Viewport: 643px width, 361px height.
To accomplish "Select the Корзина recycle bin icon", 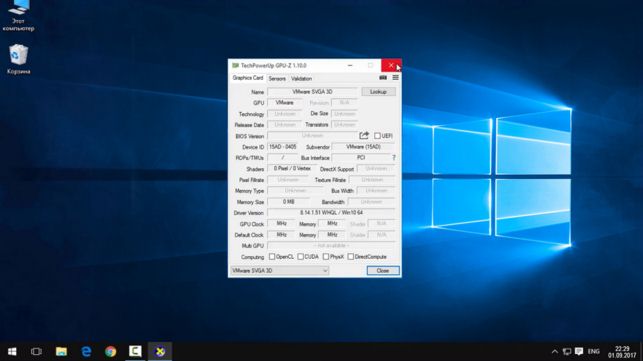I will coord(18,59).
